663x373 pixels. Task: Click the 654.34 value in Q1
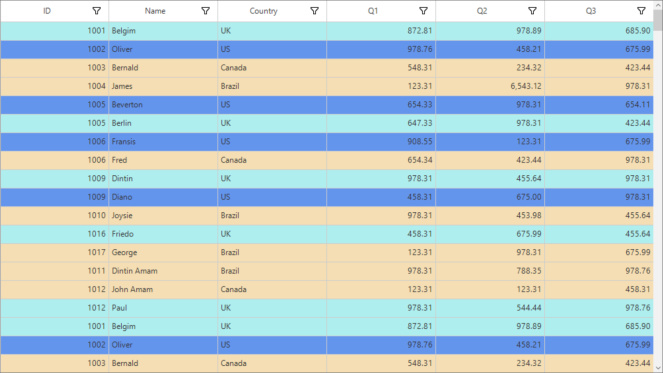pos(420,160)
